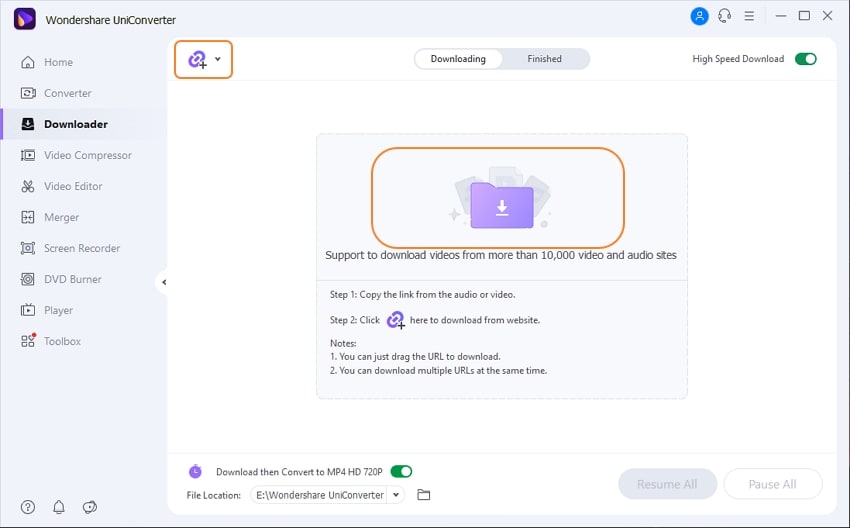Toggle Download then Convert switch
Viewport: 850px width, 528px height.
point(401,472)
